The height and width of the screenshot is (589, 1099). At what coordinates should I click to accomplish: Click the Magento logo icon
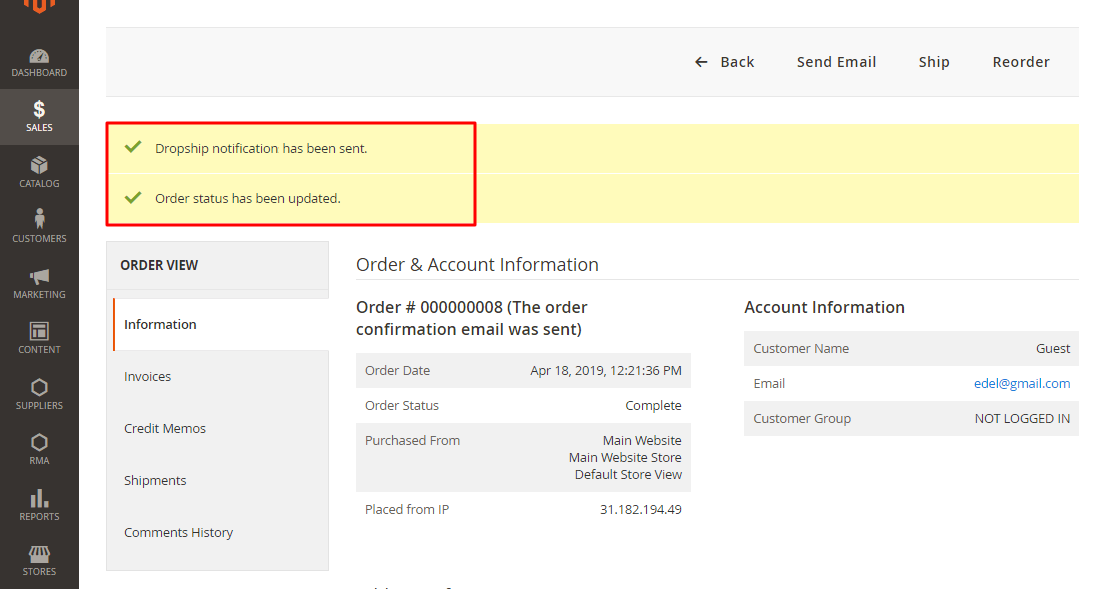click(39, 6)
